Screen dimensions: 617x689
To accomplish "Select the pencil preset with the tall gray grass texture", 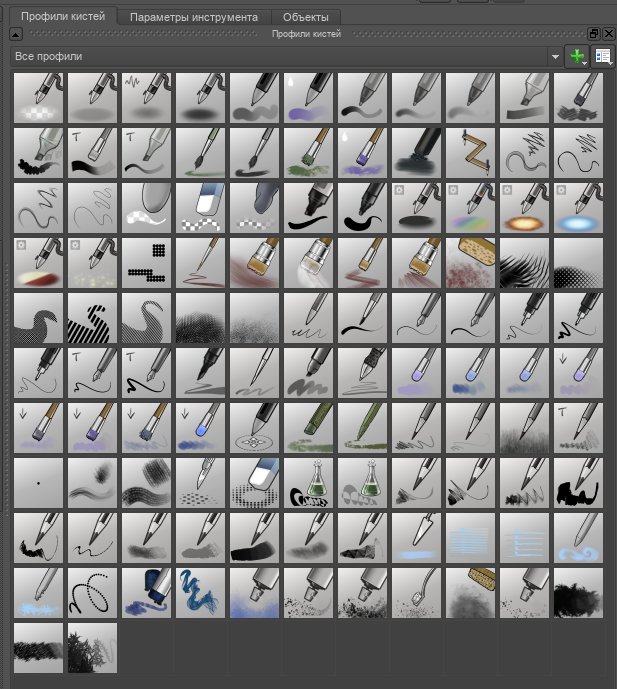I will [524, 428].
